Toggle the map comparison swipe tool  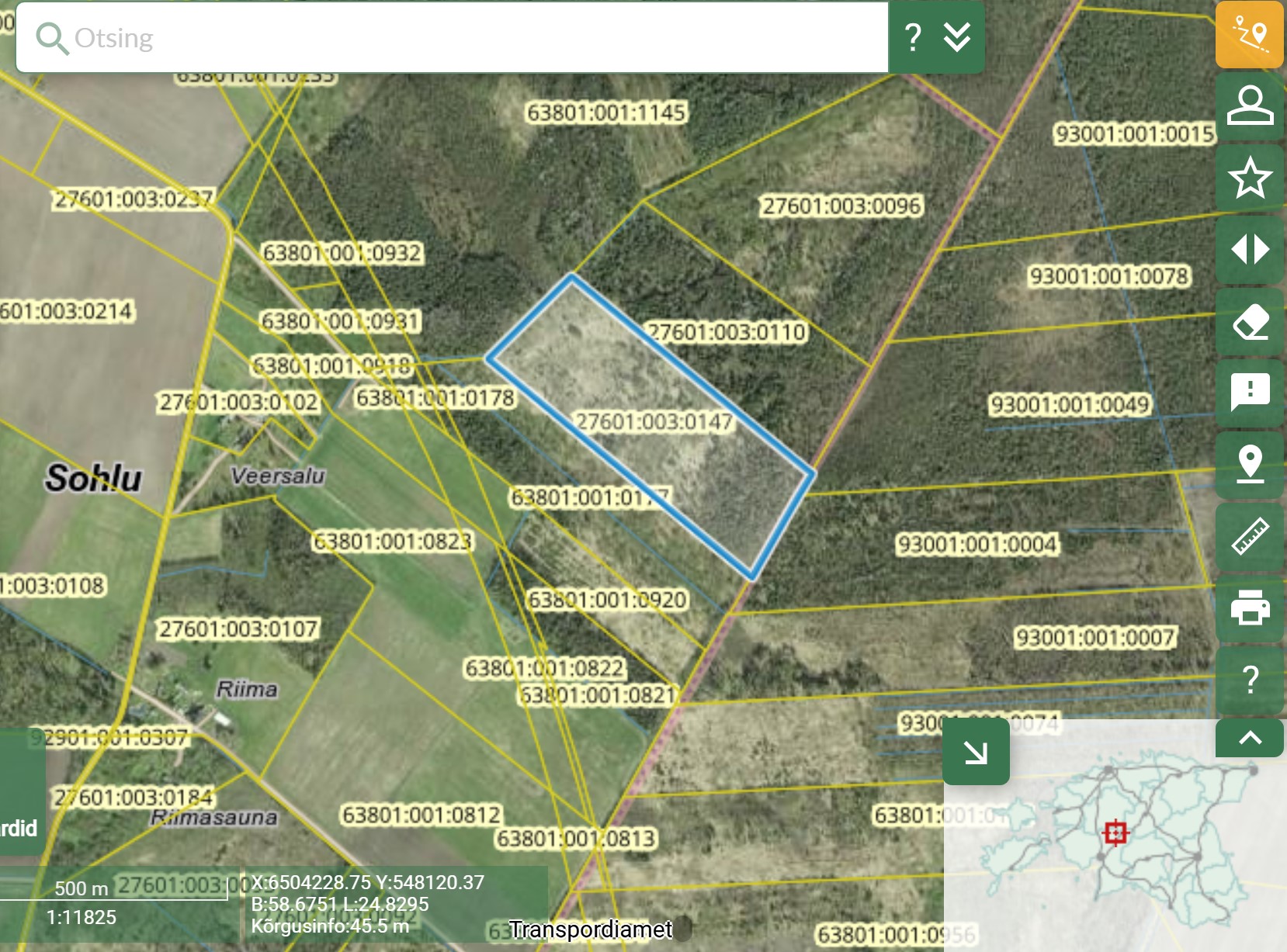point(1249,250)
